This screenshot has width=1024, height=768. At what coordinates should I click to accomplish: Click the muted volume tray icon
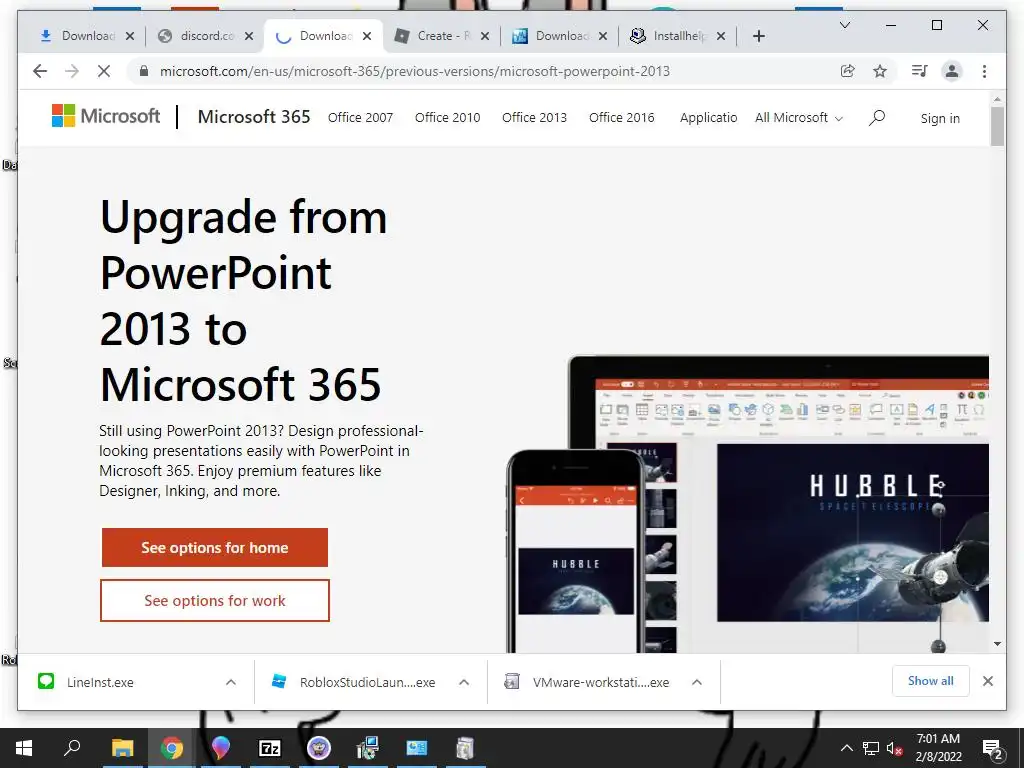pos(895,748)
